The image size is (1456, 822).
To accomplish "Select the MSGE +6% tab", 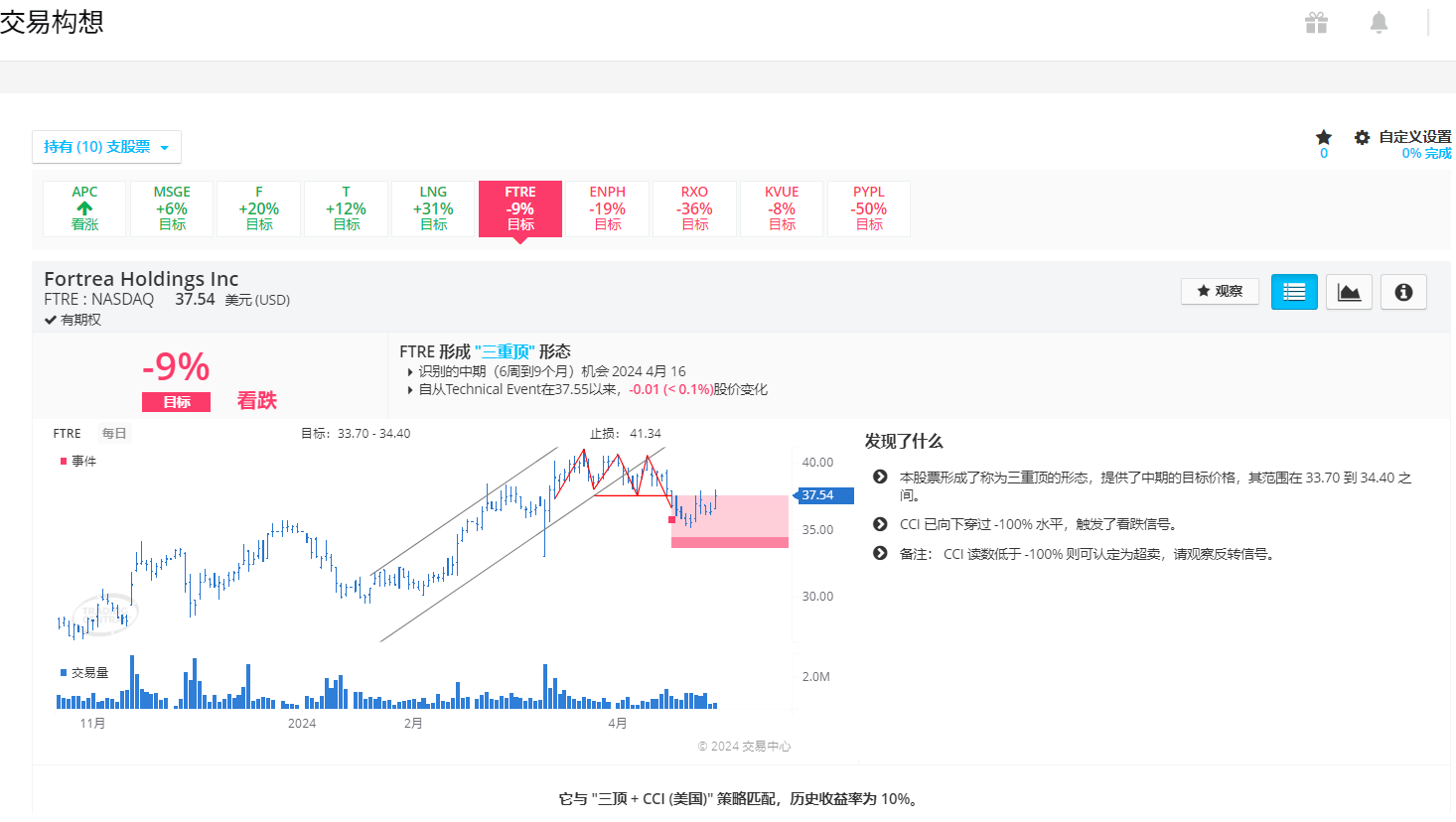I will 172,208.
